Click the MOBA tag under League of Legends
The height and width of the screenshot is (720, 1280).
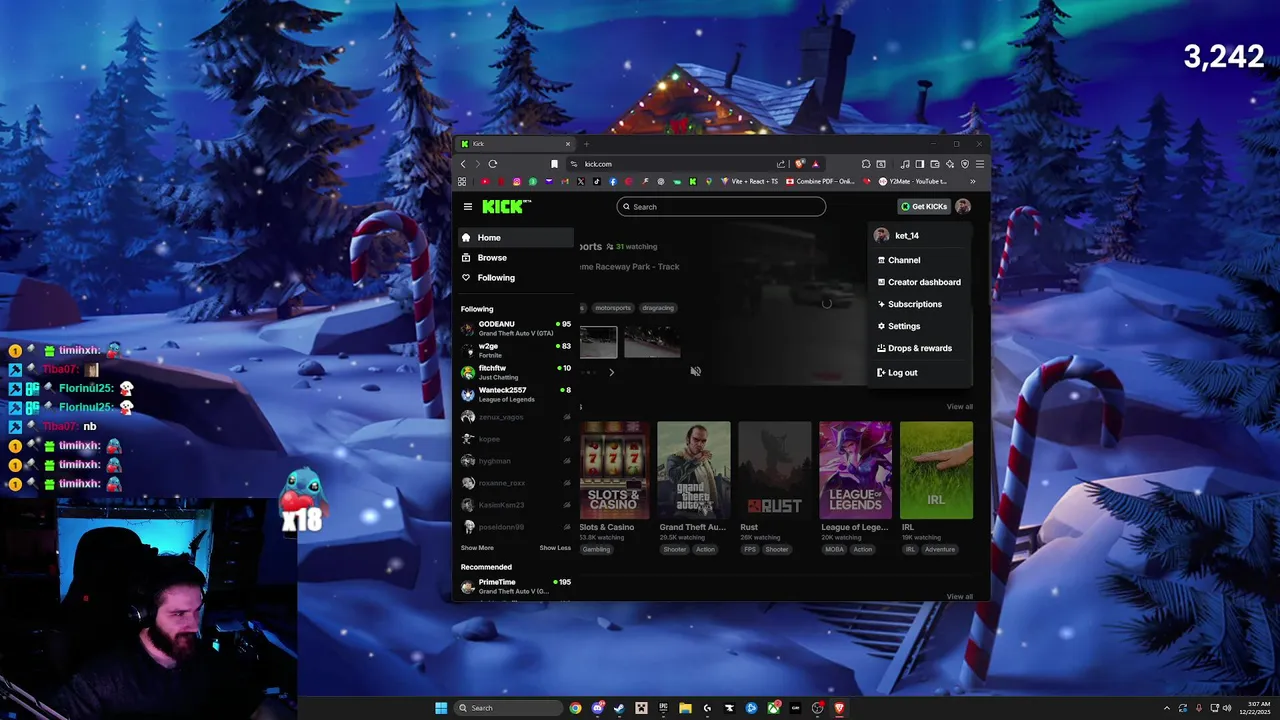tap(833, 549)
